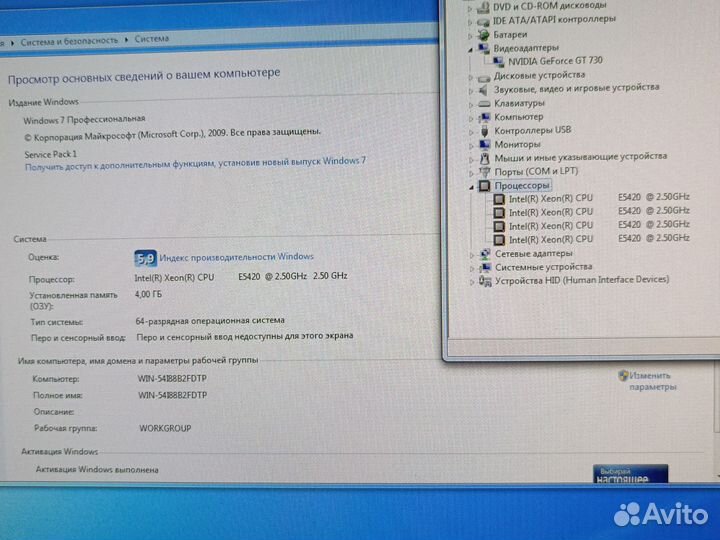This screenshot has width=720, height=540.
Task: Select IDE ATA/ATAPI контроллеры label
Action: [x=554, y=20]
